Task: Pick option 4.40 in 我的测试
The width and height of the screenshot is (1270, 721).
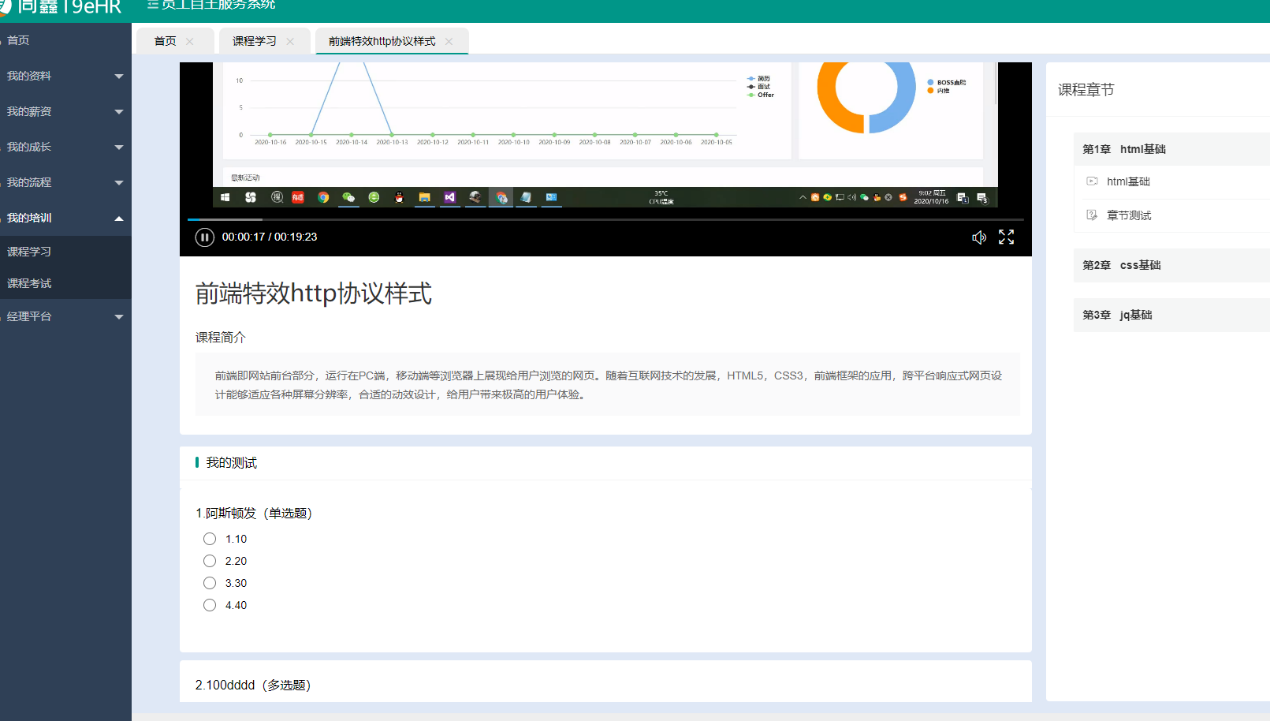Action: coord(209,604)
